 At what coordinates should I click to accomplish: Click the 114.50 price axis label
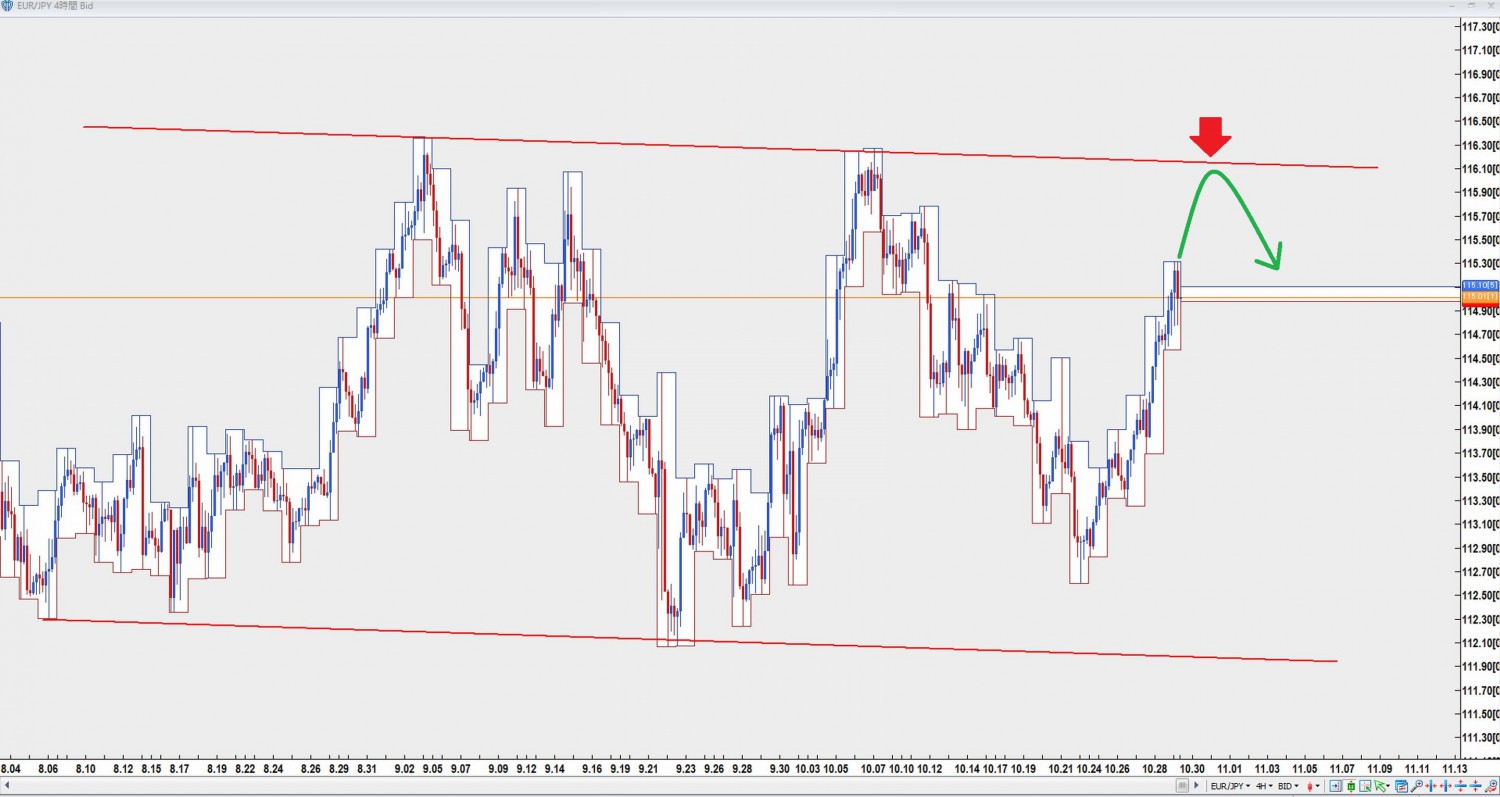point(1479,358)
